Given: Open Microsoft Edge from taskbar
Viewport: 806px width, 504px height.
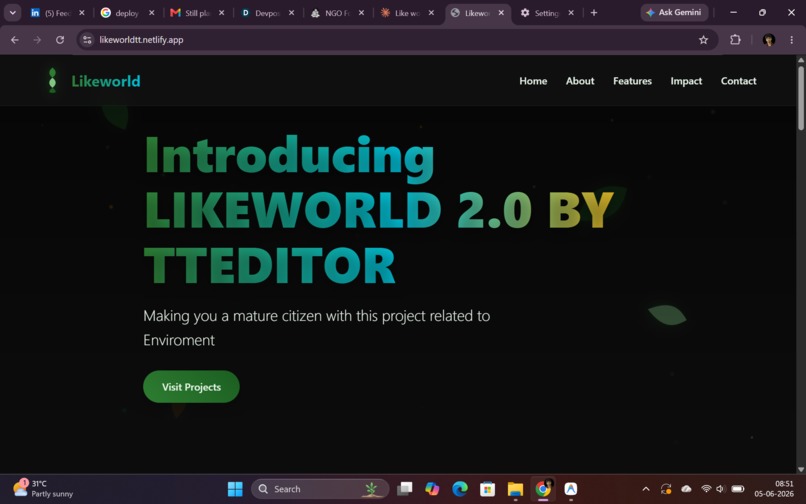Looking at the screenshot, I should [x=460, y=489].
